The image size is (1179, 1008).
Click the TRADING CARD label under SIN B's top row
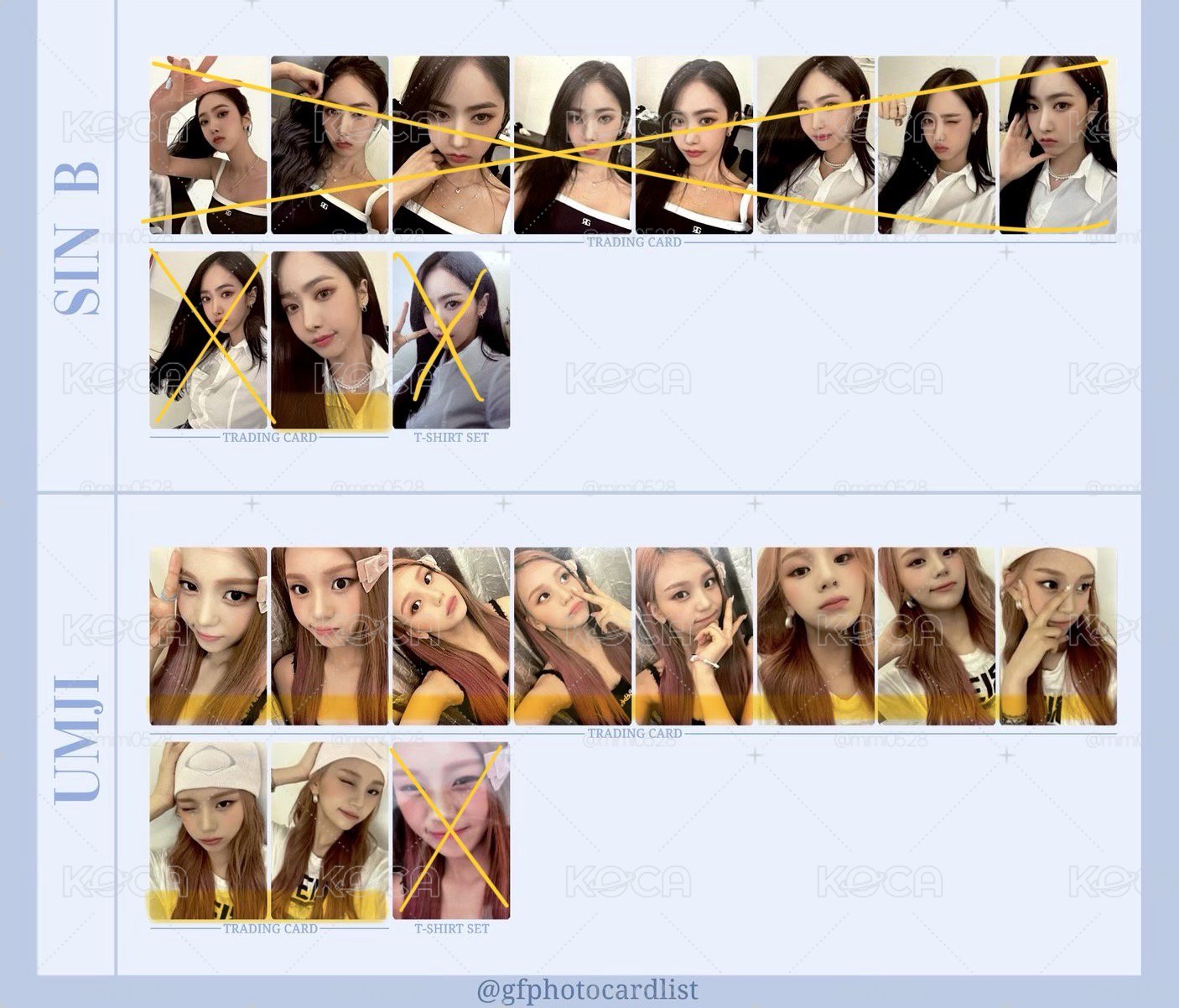point(634,242)
